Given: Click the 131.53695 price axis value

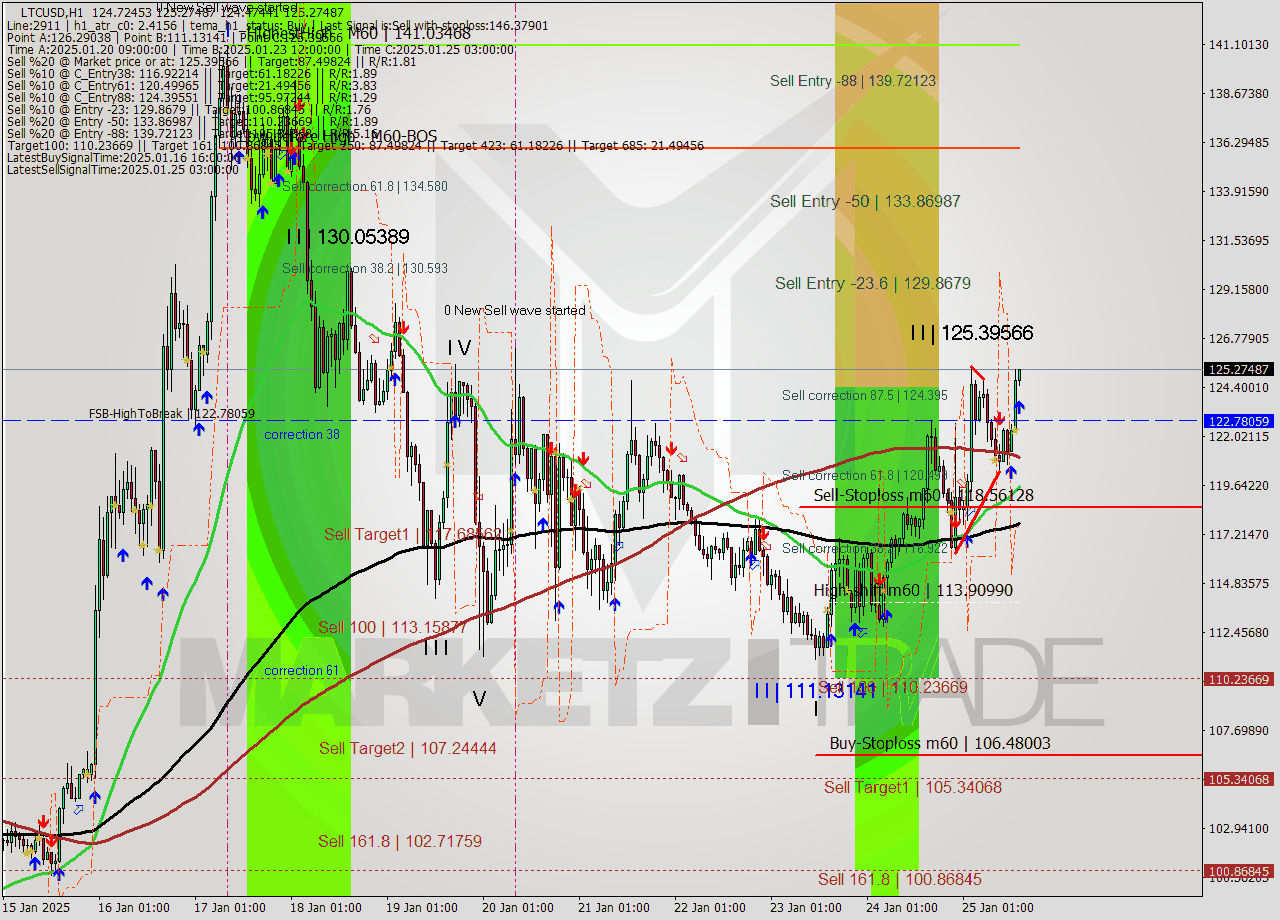Looking at the screenshot, I should (x=1239, y=240).
